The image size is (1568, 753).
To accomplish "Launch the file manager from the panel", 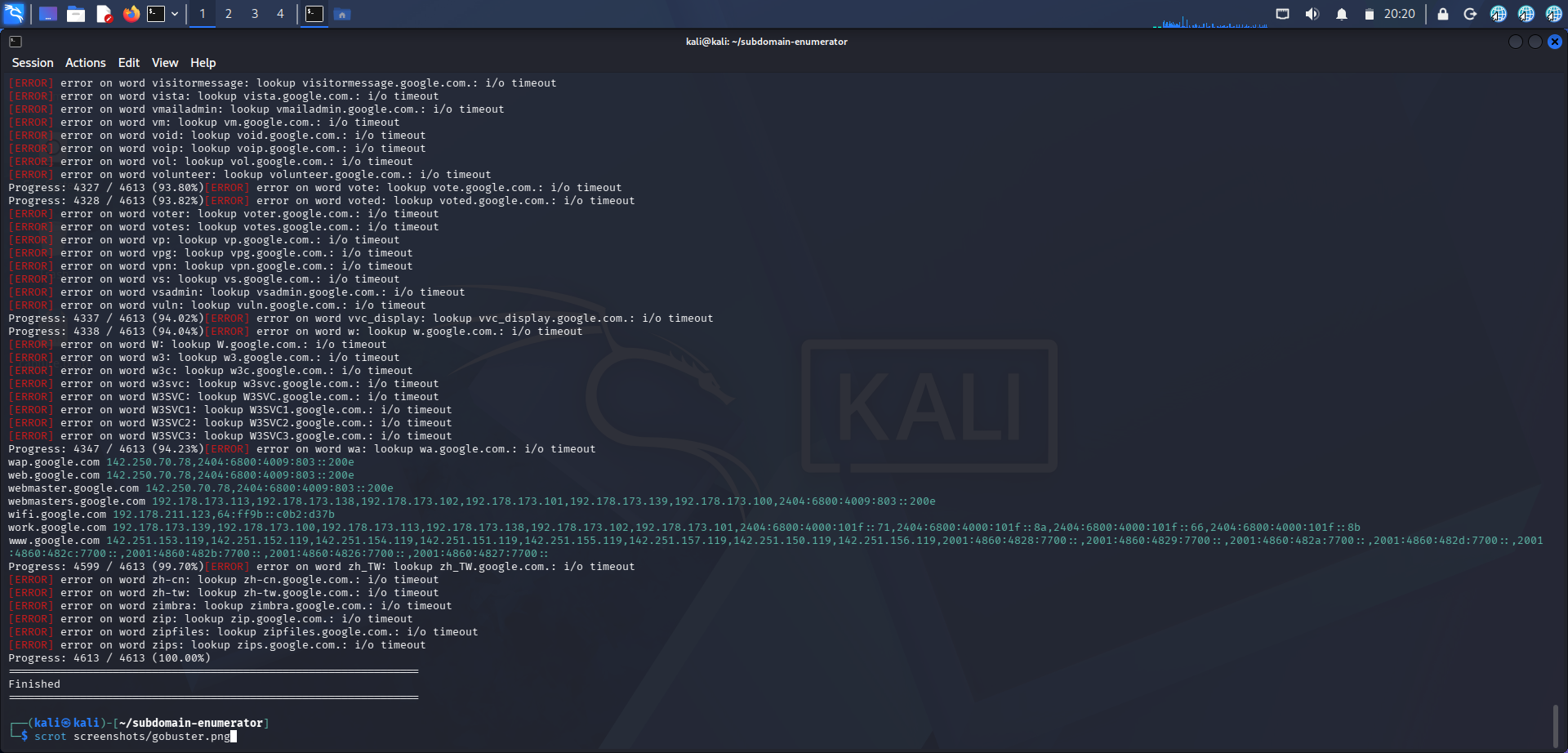I will [76, 14].
